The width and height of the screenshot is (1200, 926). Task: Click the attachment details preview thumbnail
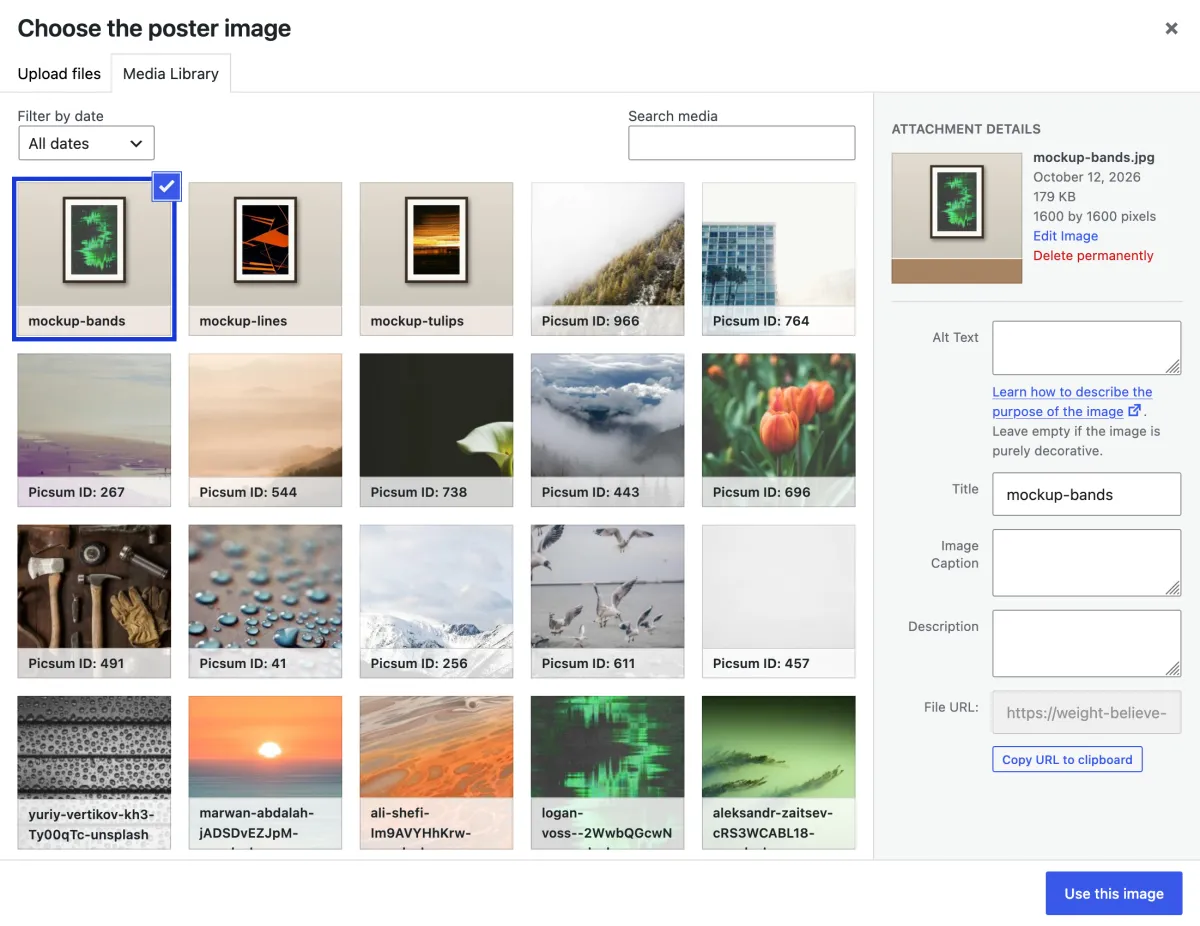coord(957,218)
